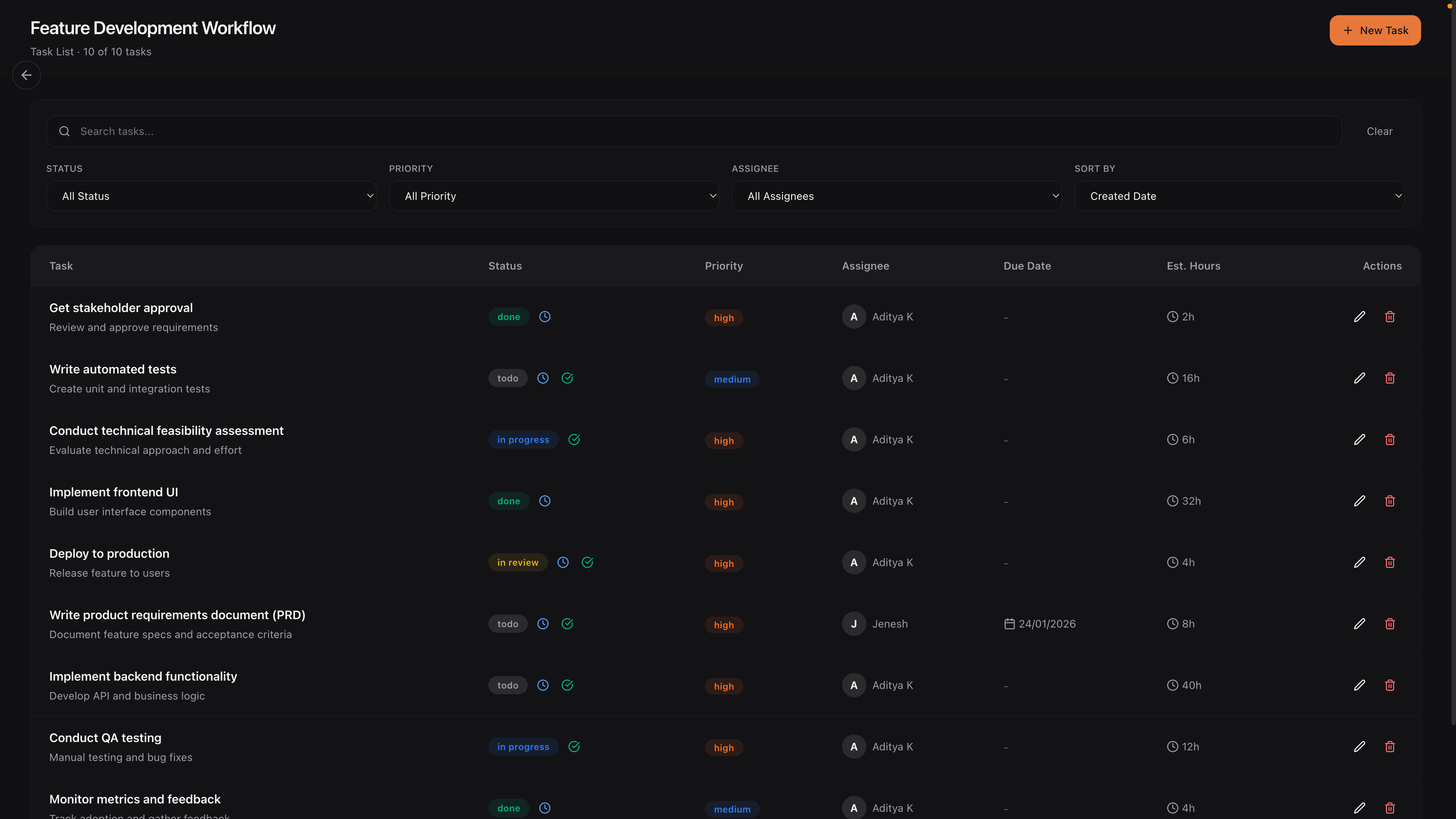The width and height of the screenshot is (1456, 819).
Task: Delete the Deploy to production task
Action: [1390, 562]
